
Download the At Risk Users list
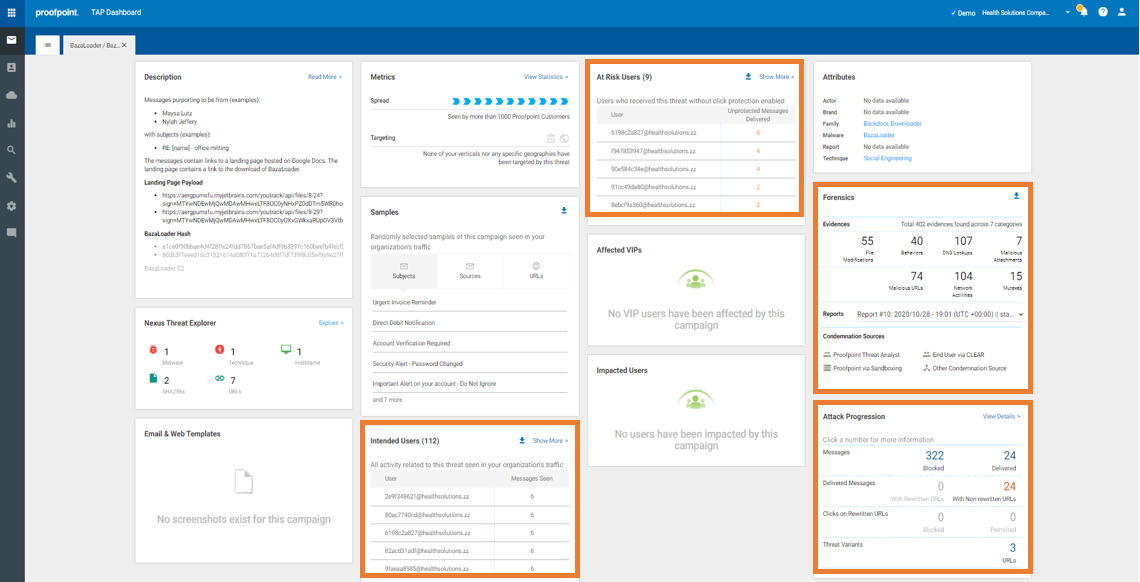[748, 76]
